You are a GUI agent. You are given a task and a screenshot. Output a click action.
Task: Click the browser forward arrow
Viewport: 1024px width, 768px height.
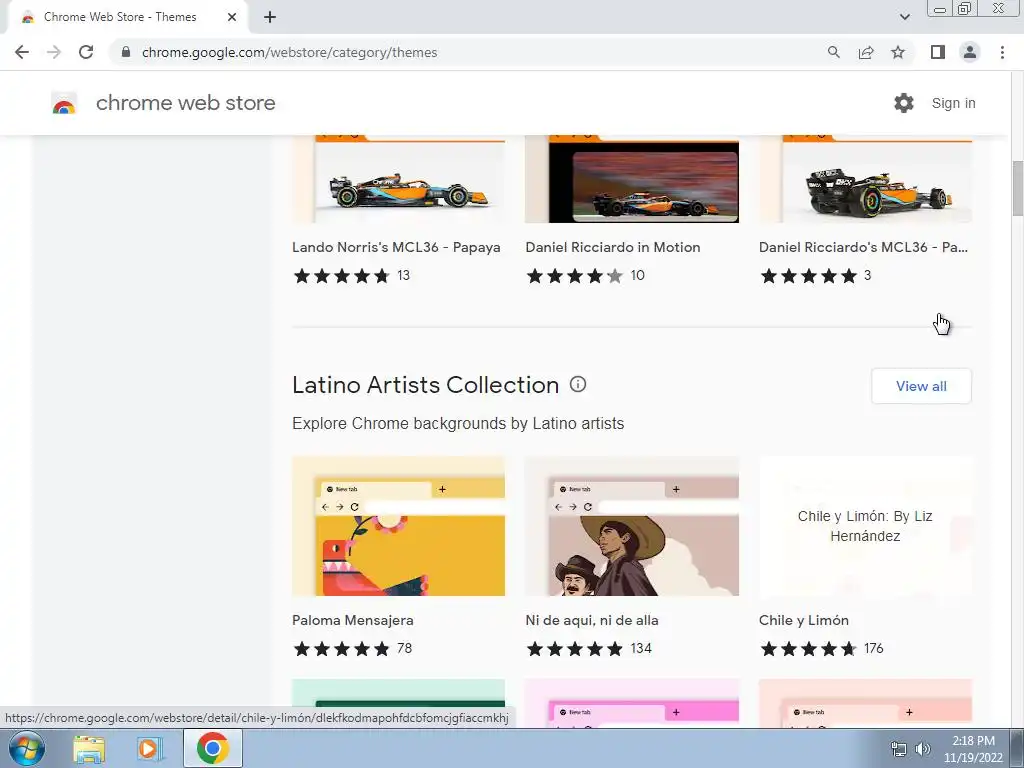pyautogui.click(x=54, y=52)
